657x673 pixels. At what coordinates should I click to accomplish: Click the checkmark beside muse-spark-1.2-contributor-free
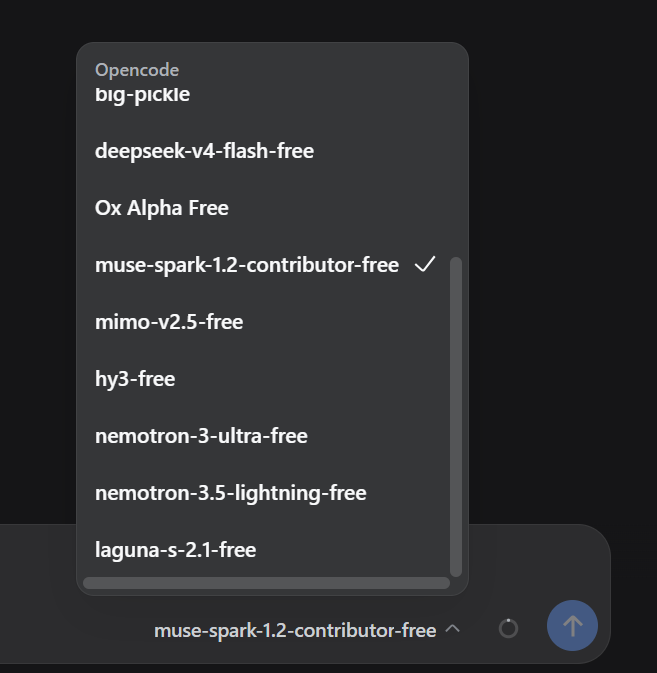tap(425, 264)
